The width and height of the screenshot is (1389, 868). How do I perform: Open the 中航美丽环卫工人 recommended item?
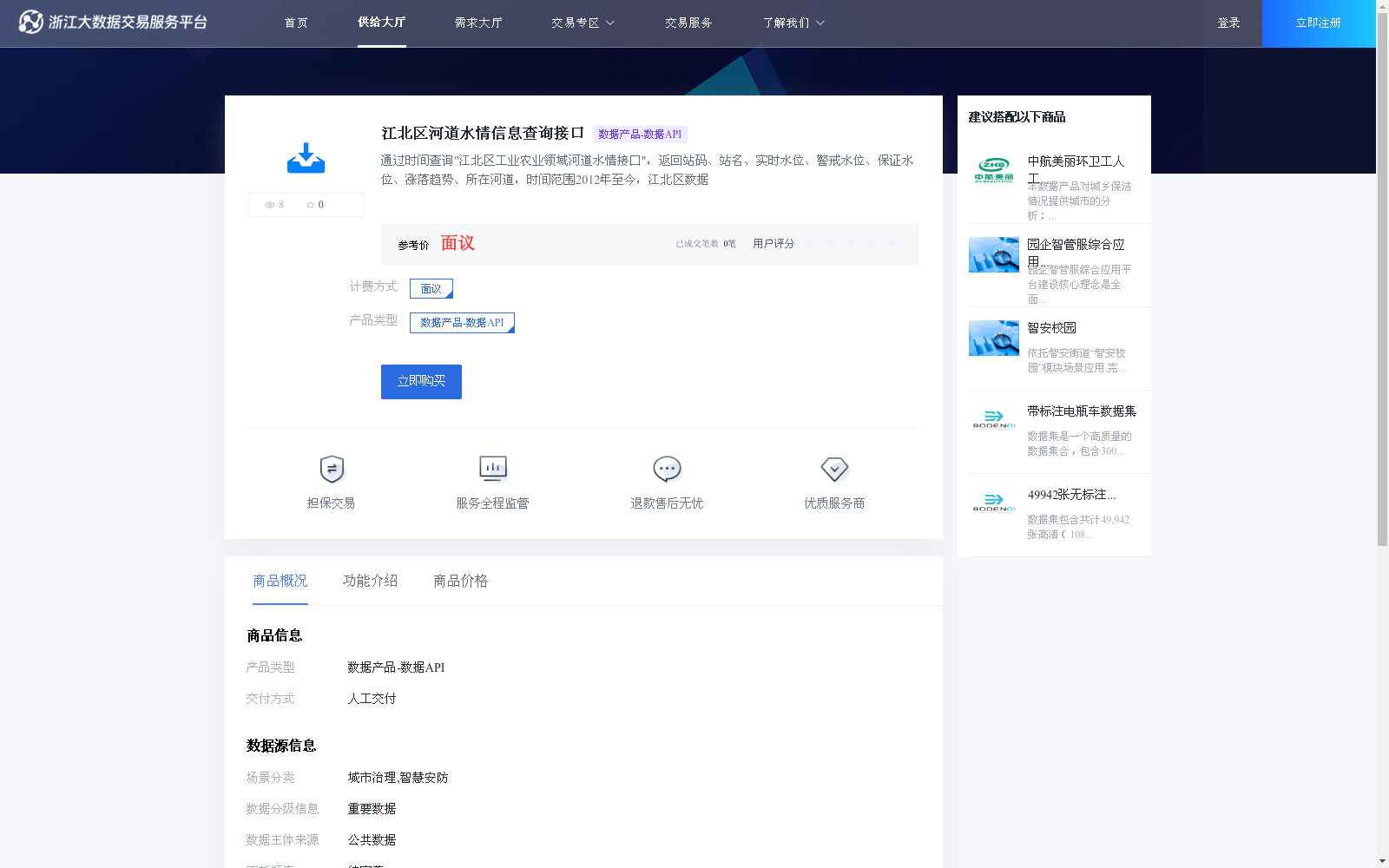point(1076,168)
